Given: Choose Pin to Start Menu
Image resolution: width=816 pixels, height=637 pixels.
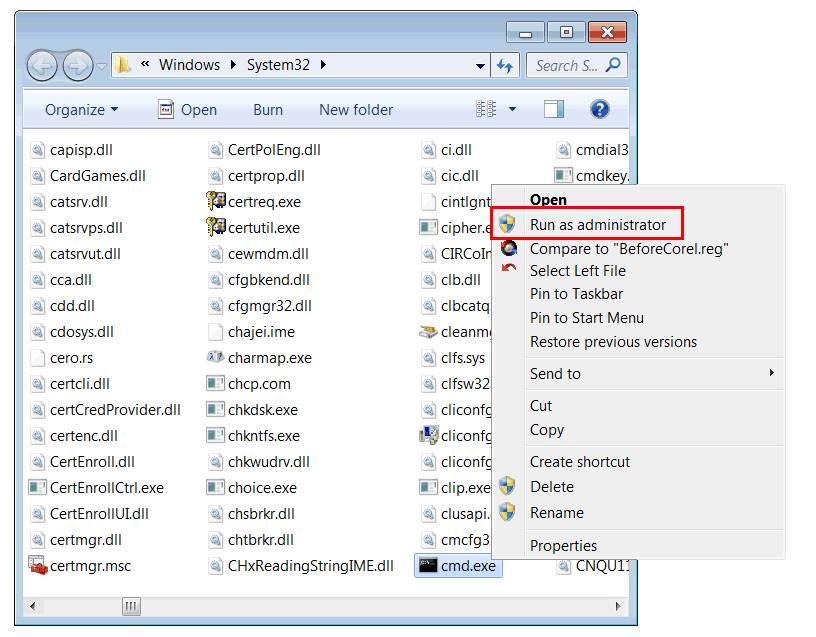Looking at the screenshot, I should [x=638, y=317].
